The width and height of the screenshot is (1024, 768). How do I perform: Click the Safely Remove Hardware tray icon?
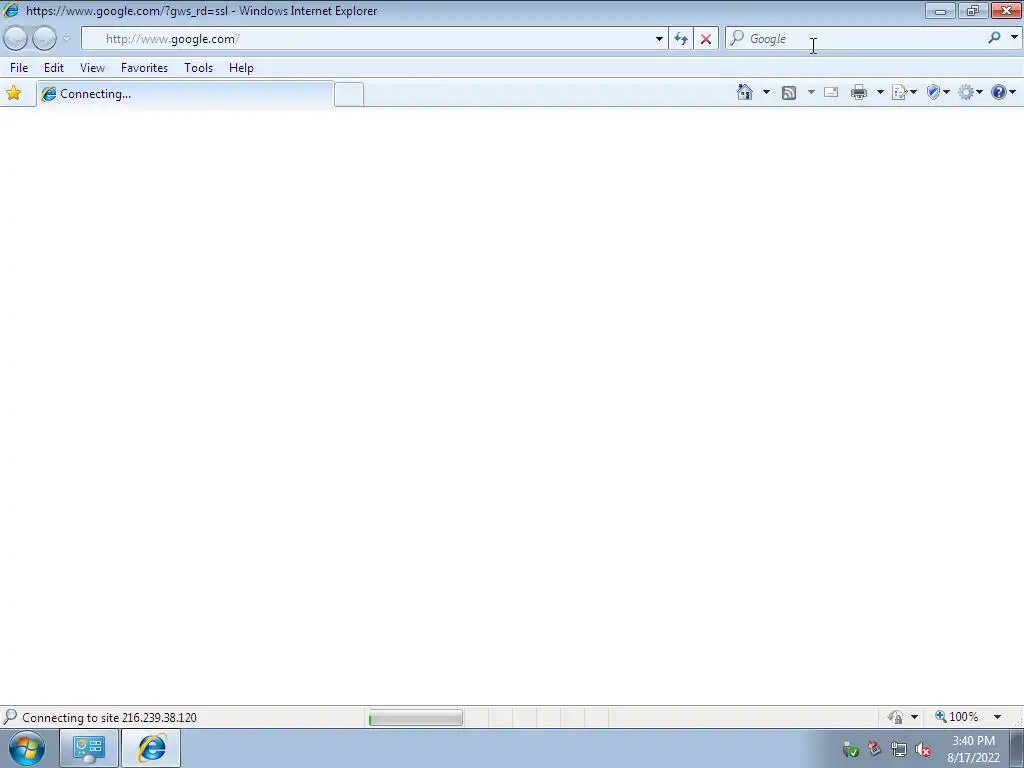[x=850, y=750]
